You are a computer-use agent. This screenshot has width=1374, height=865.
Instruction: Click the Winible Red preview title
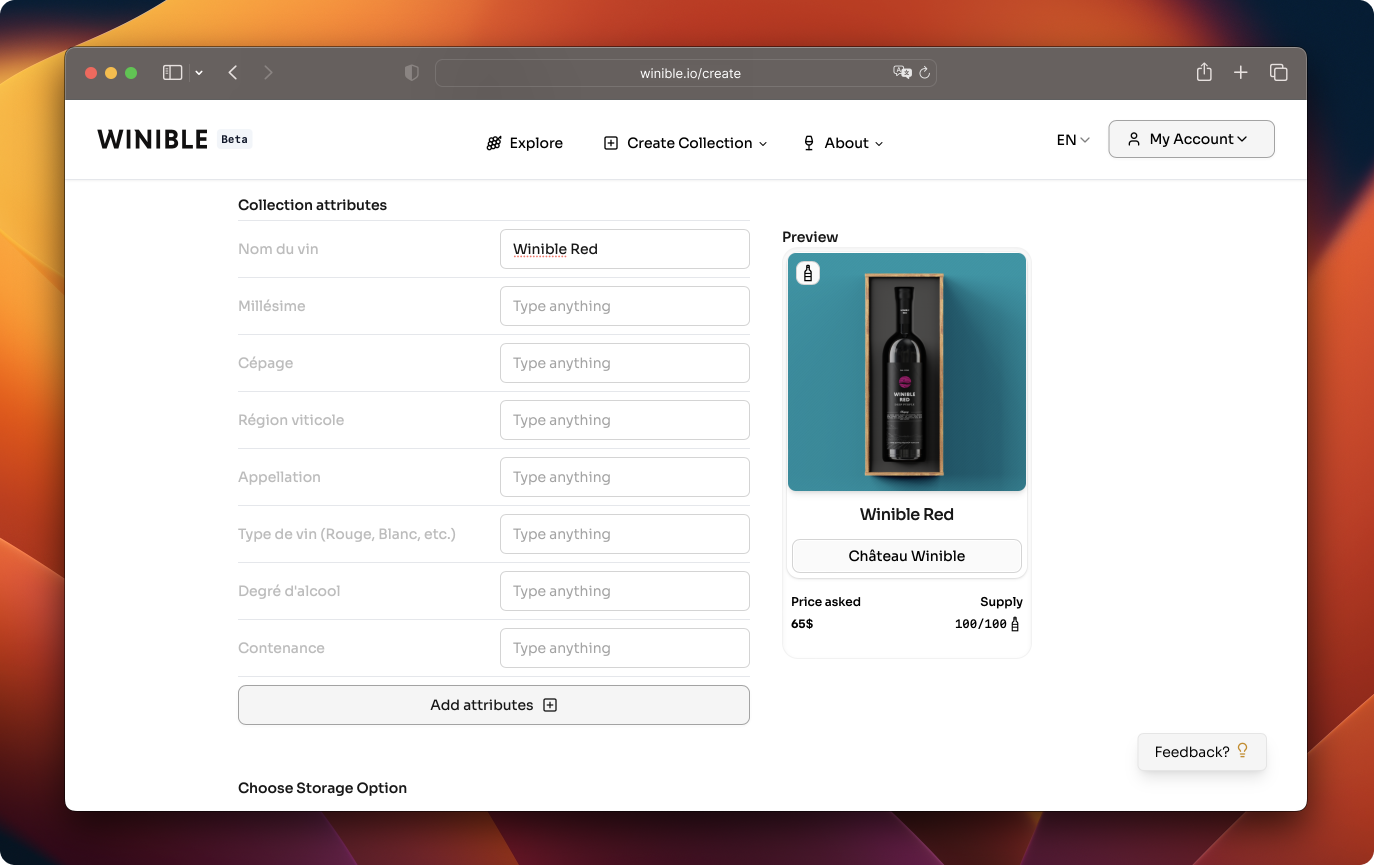907,514
